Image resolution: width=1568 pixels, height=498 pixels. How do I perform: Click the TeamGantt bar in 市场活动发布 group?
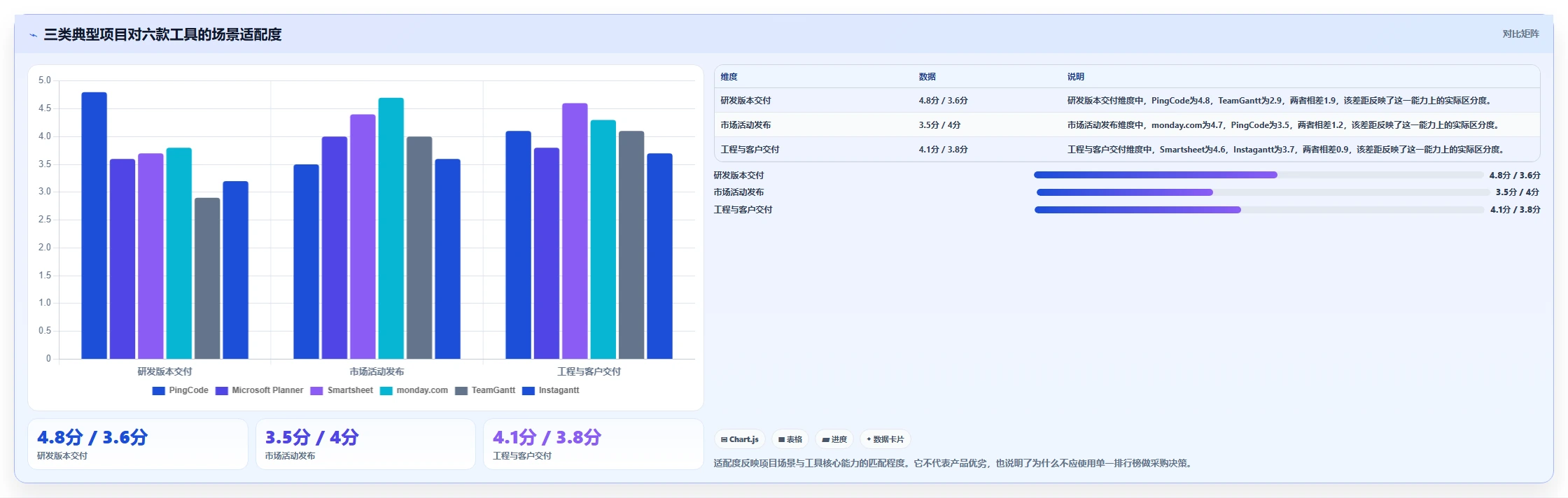tap(419, 248)
